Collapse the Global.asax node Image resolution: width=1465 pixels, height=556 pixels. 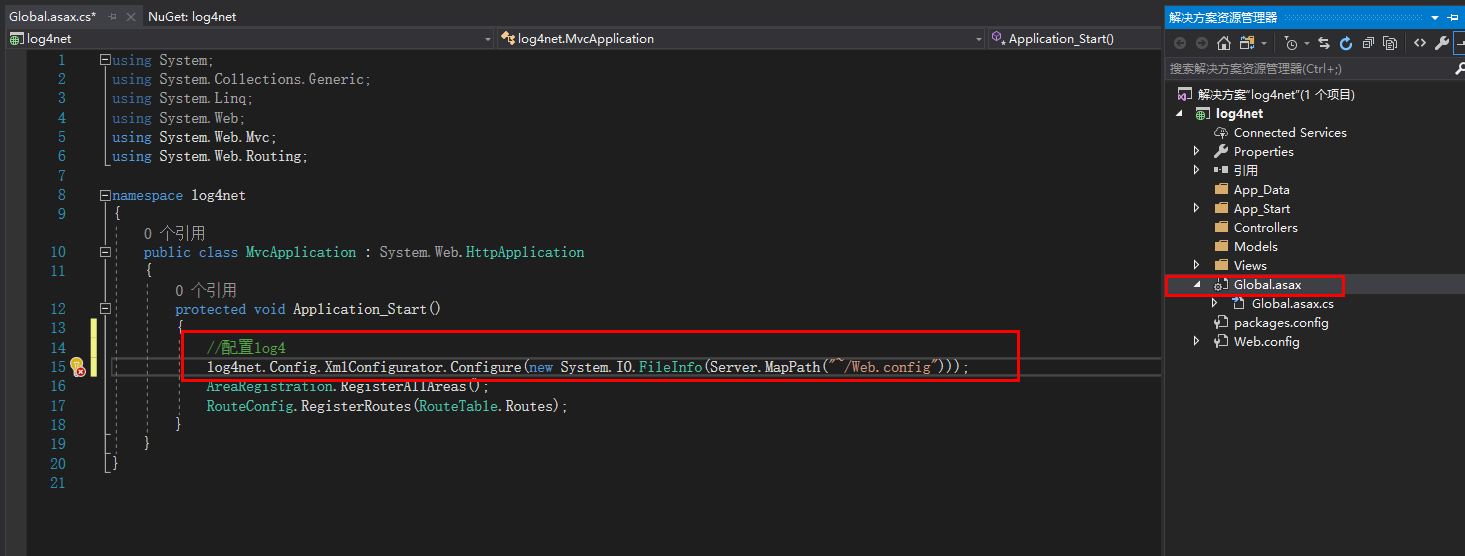pos(1197,285)
